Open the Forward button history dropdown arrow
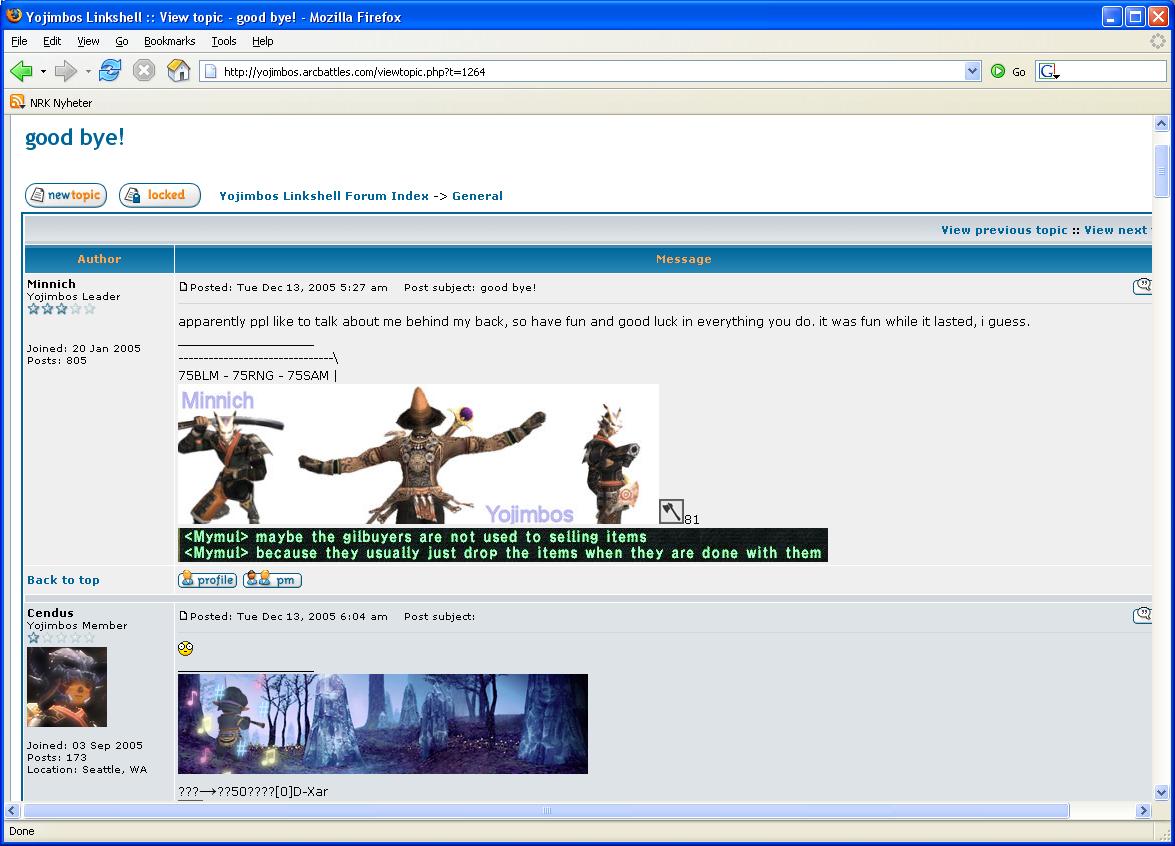The width and height of the screenshot is (1175, 846). pyautogui.click(x=88, y=72)
